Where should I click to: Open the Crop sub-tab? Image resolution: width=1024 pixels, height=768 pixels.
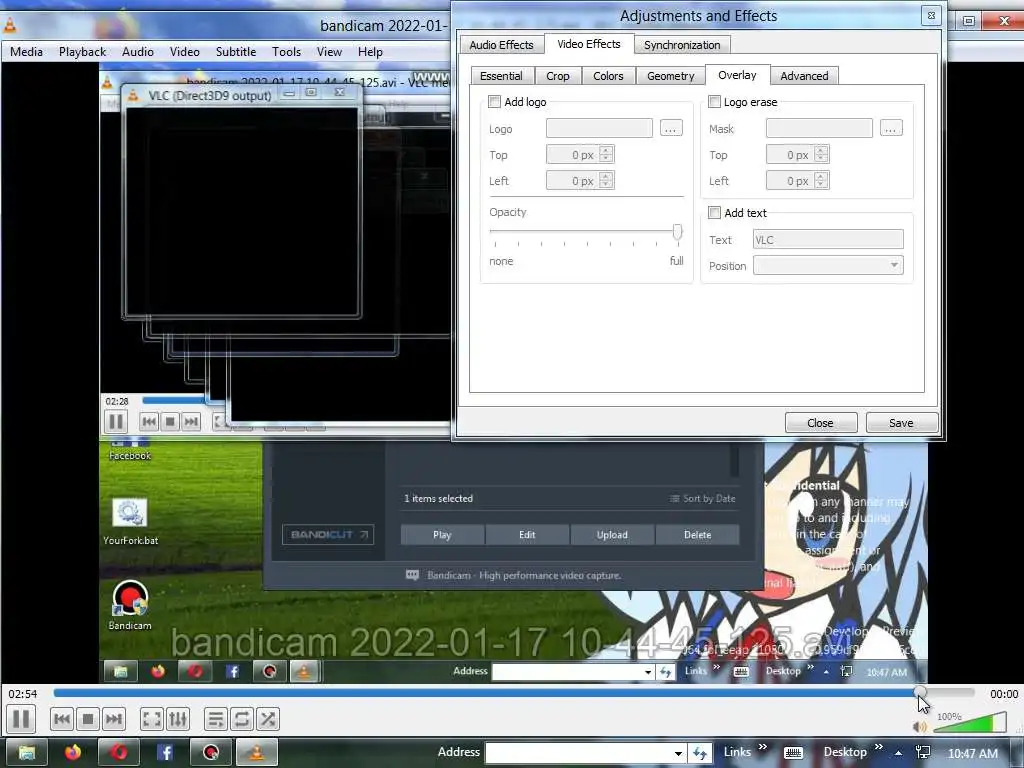[x=558, y=76]
